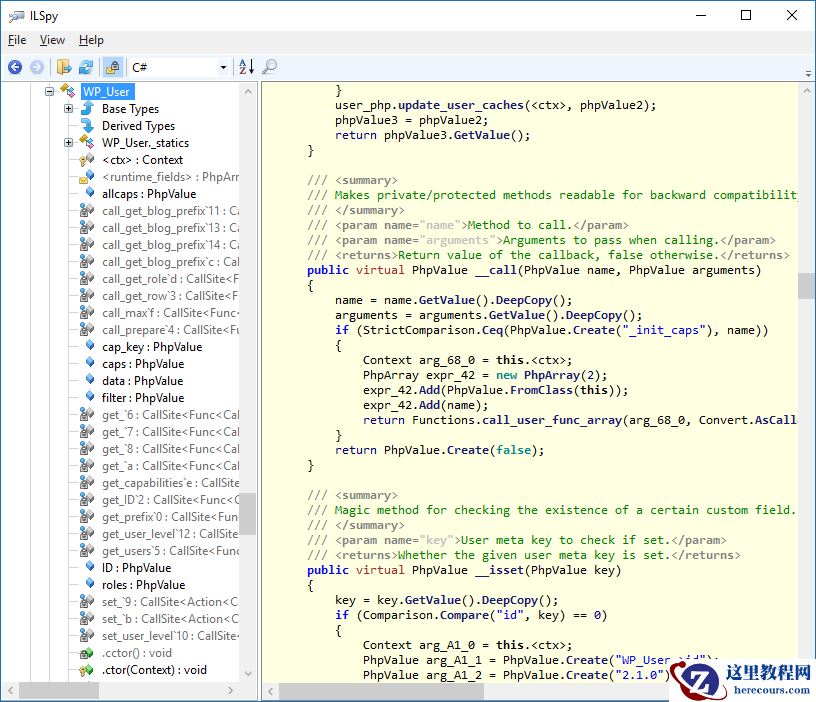Collapse the WP_User tree node
Screen dimensions: 816x702
(49, 92)
